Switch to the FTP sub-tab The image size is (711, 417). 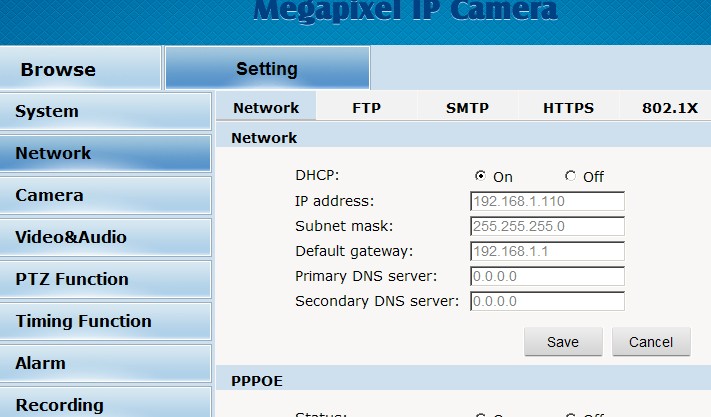tap(367, 108)
